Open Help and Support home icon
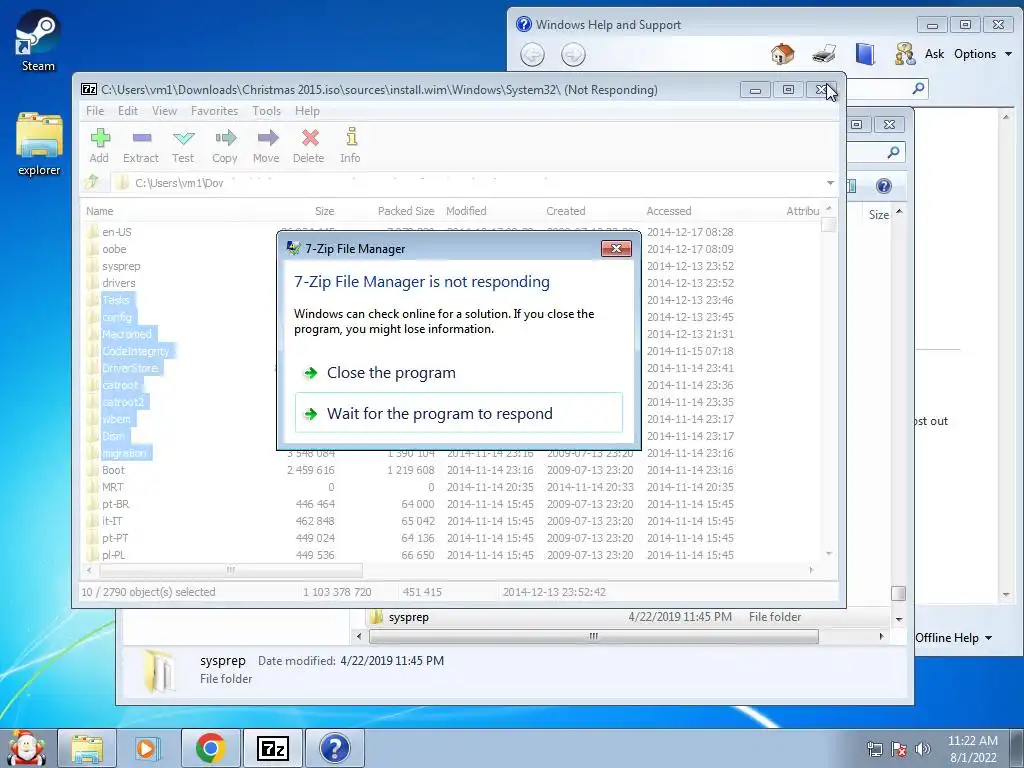1024x768 pixels. [782, 54]
